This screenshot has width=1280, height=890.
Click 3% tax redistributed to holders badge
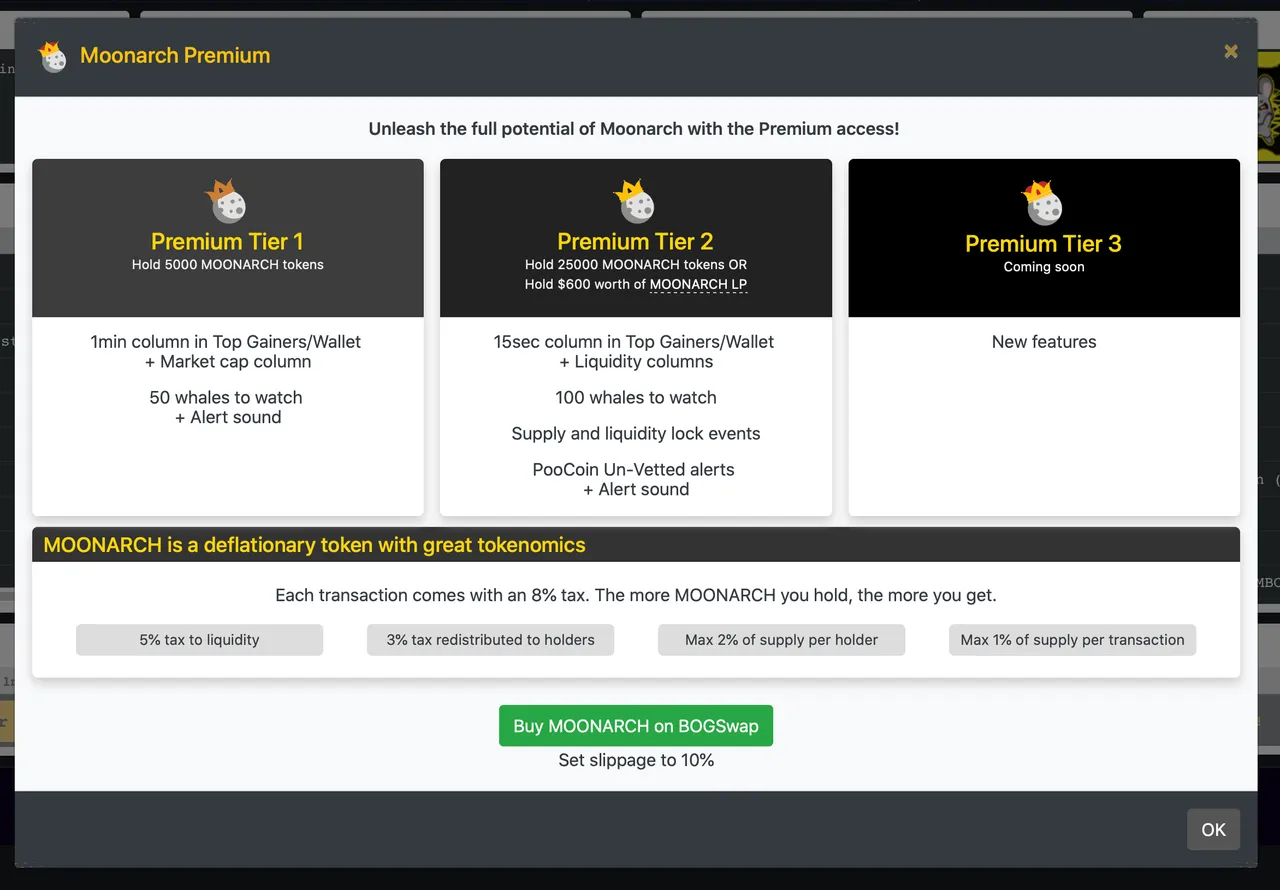click(x=490, y=640)
